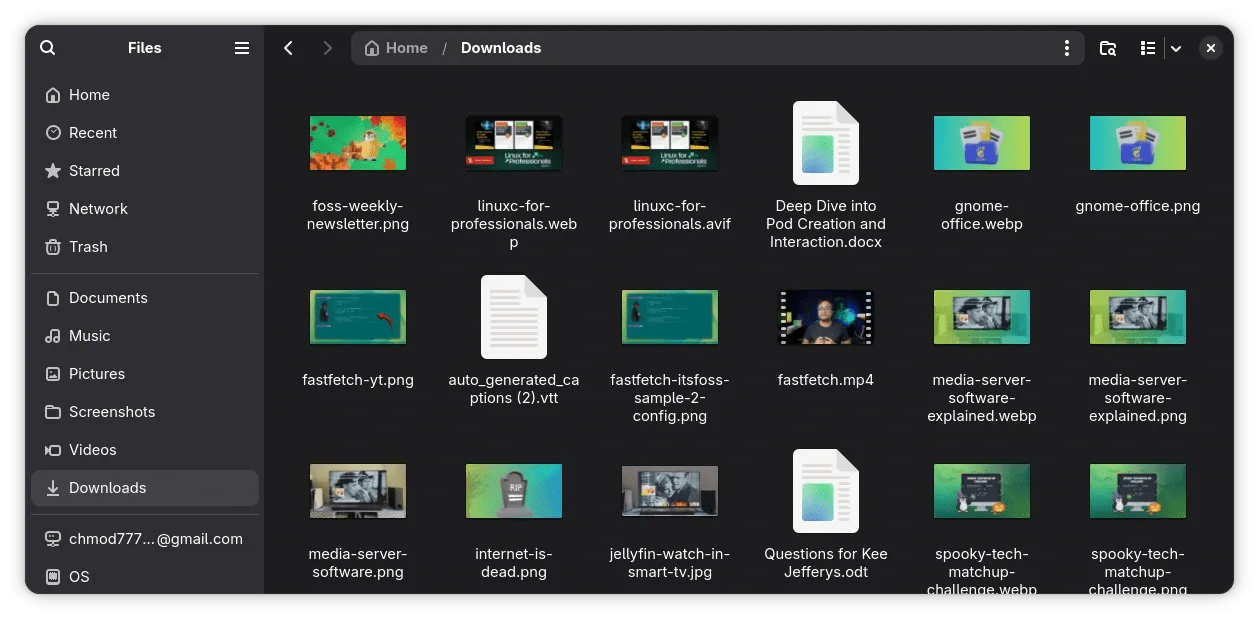Close the Files window
Screen dimensions: 1259x619
click(1211, 48)
